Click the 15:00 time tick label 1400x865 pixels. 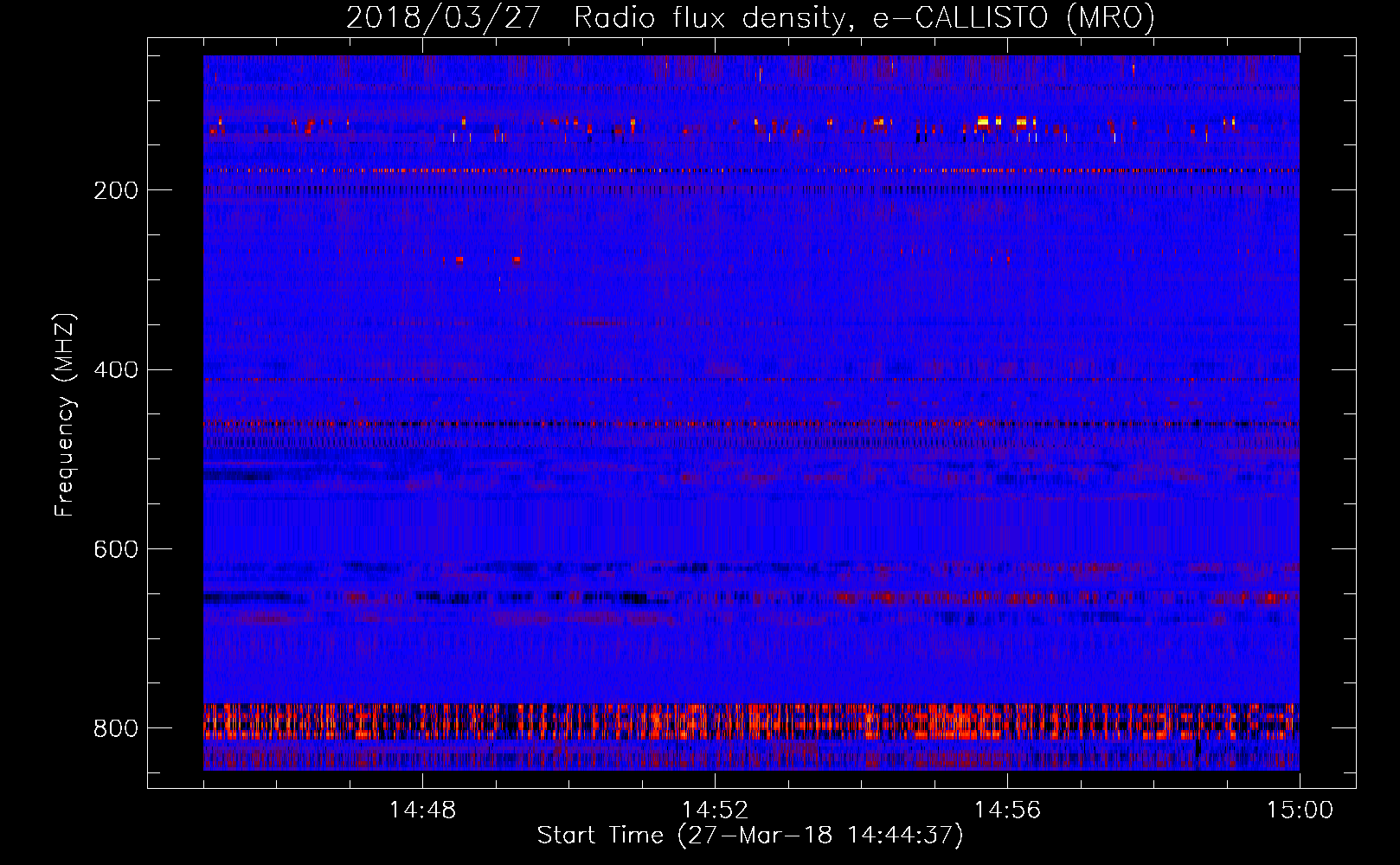(1300, 810)
